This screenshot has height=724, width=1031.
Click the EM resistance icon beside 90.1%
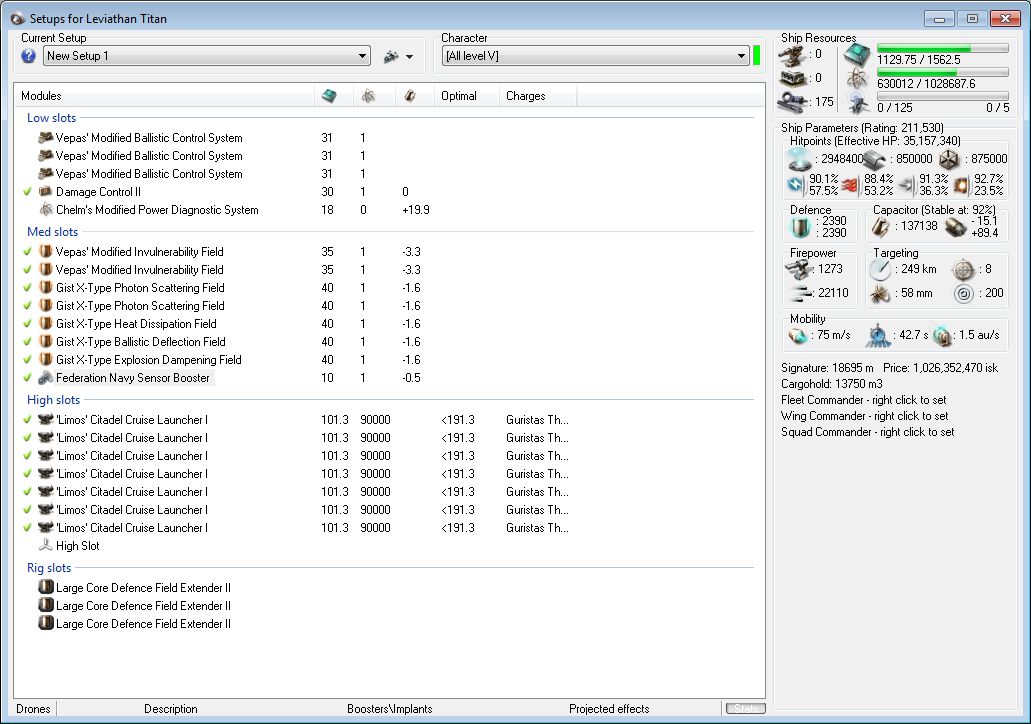pyautogui.click(x=796, y=185)
